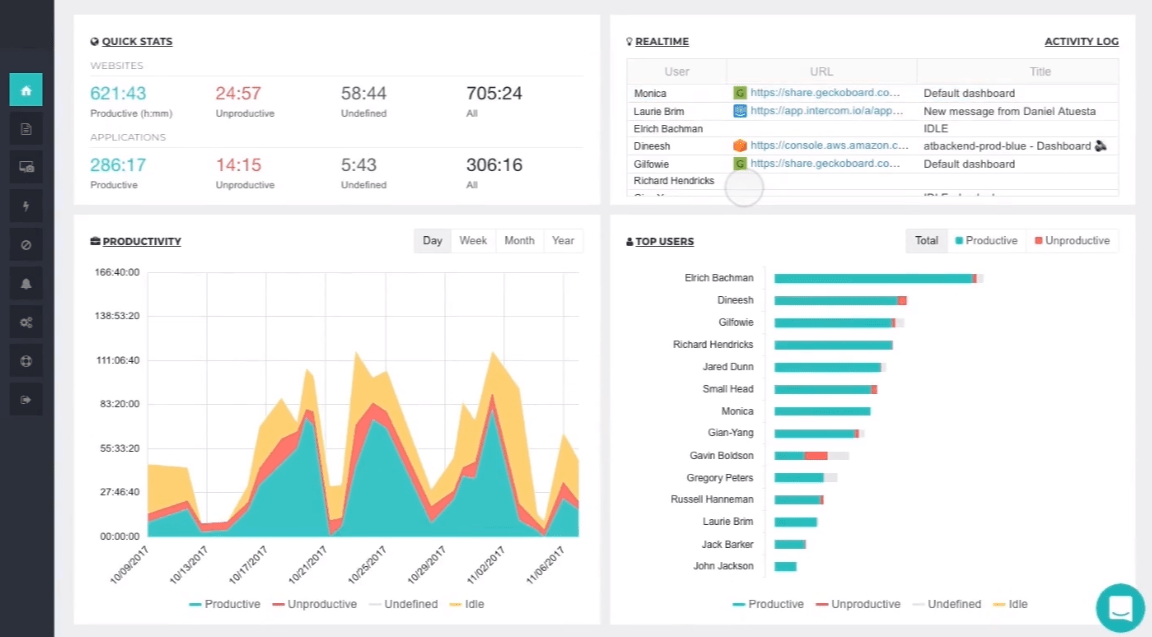Toggle the Idle series in productivity legend
1152x637 pixels.
coord(467,604)
